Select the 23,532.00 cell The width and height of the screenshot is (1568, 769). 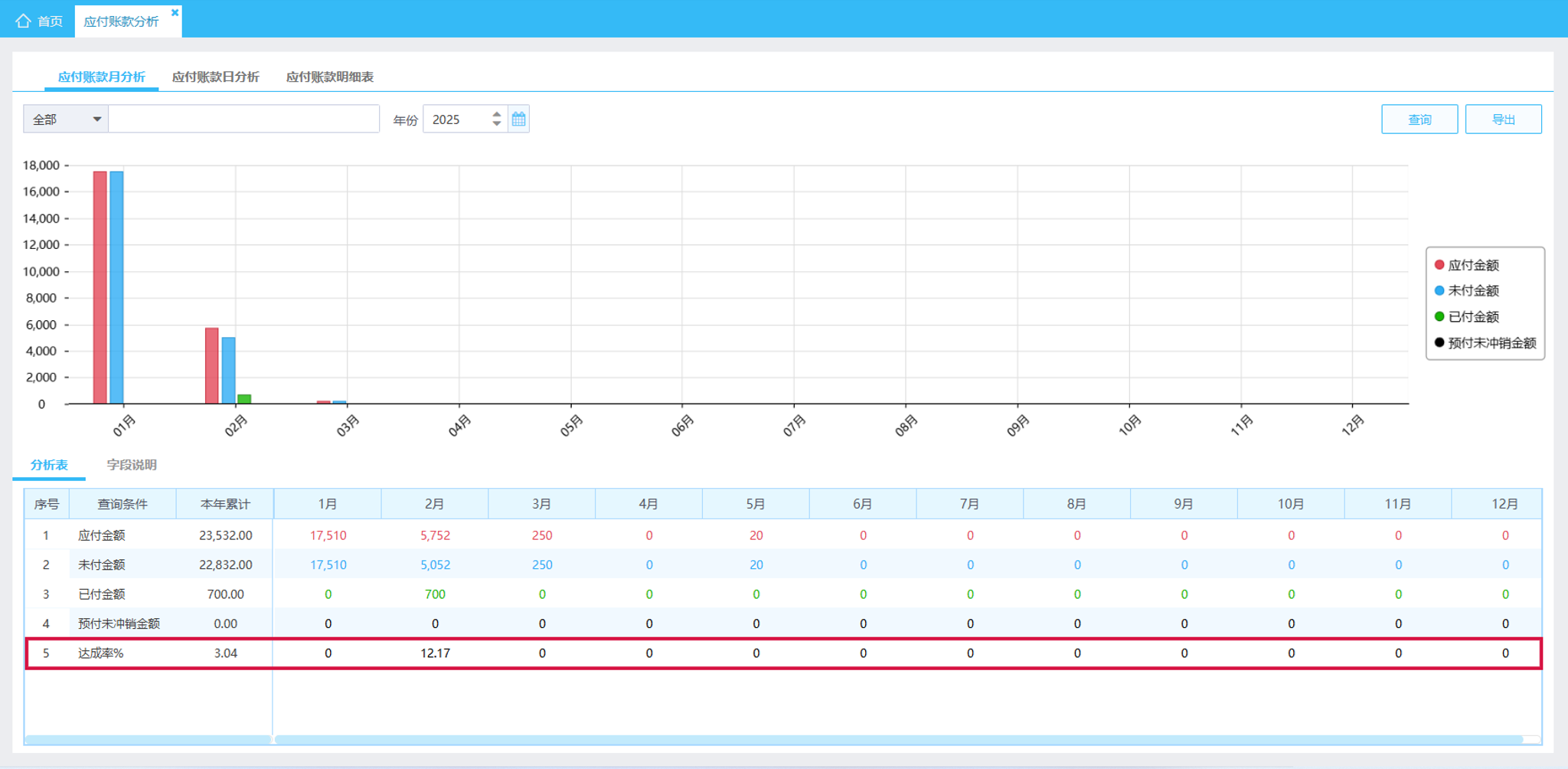point(225,535)
